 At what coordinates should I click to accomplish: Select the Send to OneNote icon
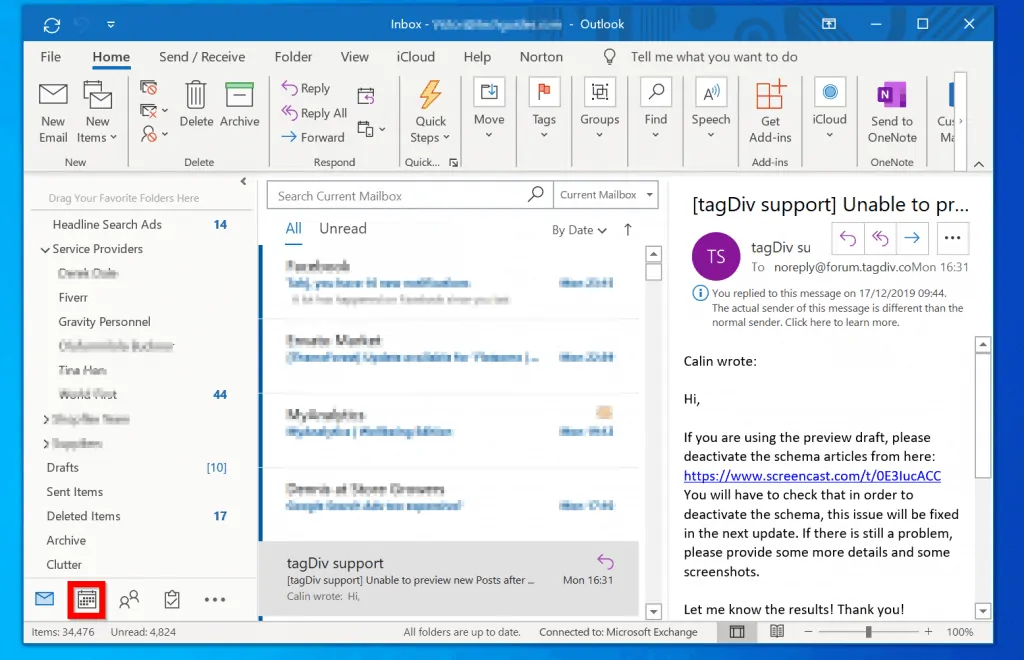coord(890,110)
